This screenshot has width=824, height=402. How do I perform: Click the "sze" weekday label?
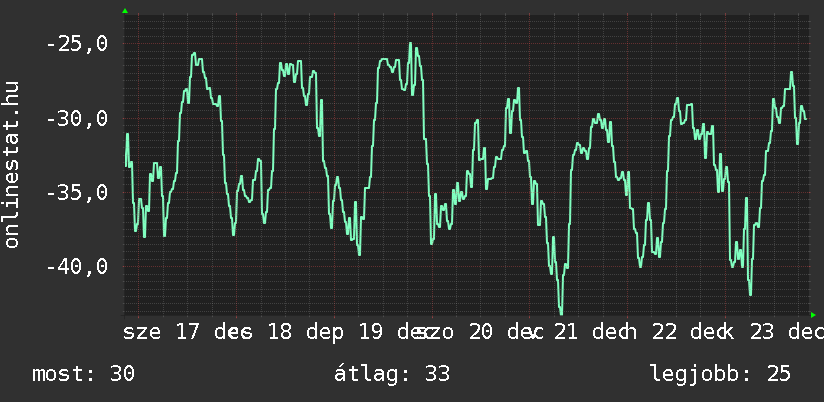[143, 332]
